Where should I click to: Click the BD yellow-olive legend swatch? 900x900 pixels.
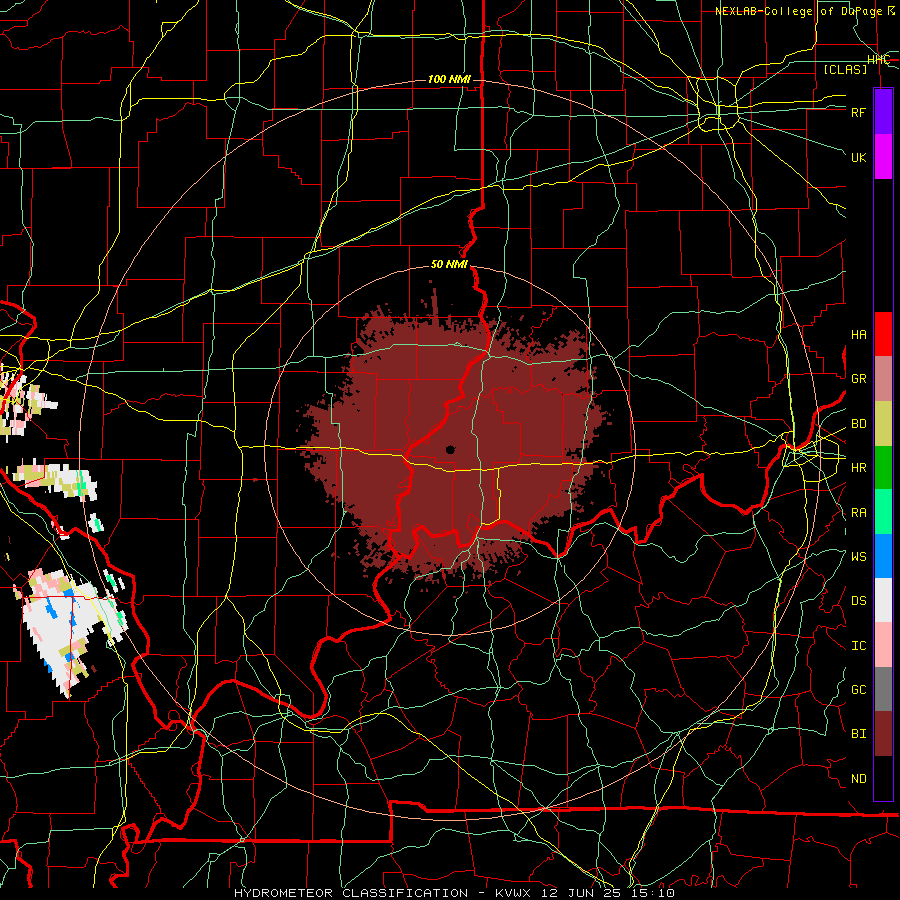[883, 424]
